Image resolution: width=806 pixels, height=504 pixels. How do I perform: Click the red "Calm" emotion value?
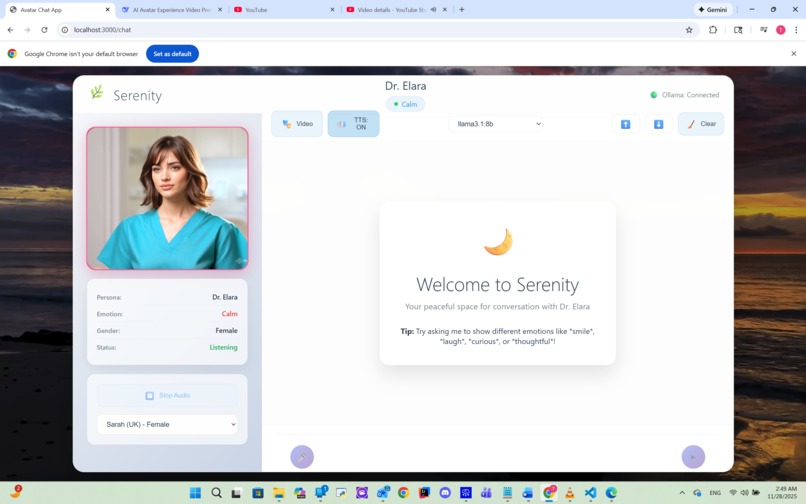[230, 314]
